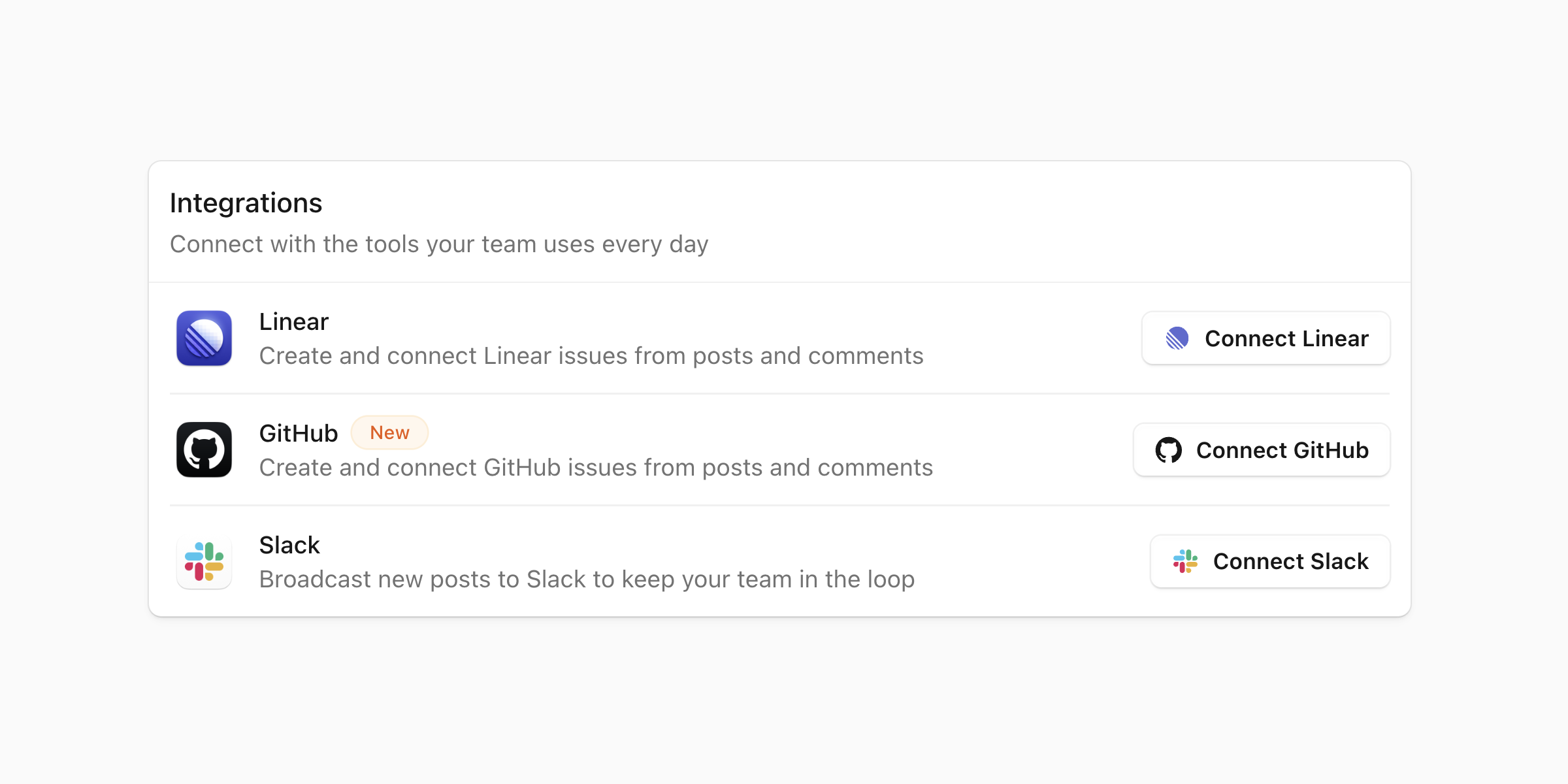Screen dimensions: 1568x784
Task: Click the divider between Linear and GitHub rows
Action: pos(779,394)
